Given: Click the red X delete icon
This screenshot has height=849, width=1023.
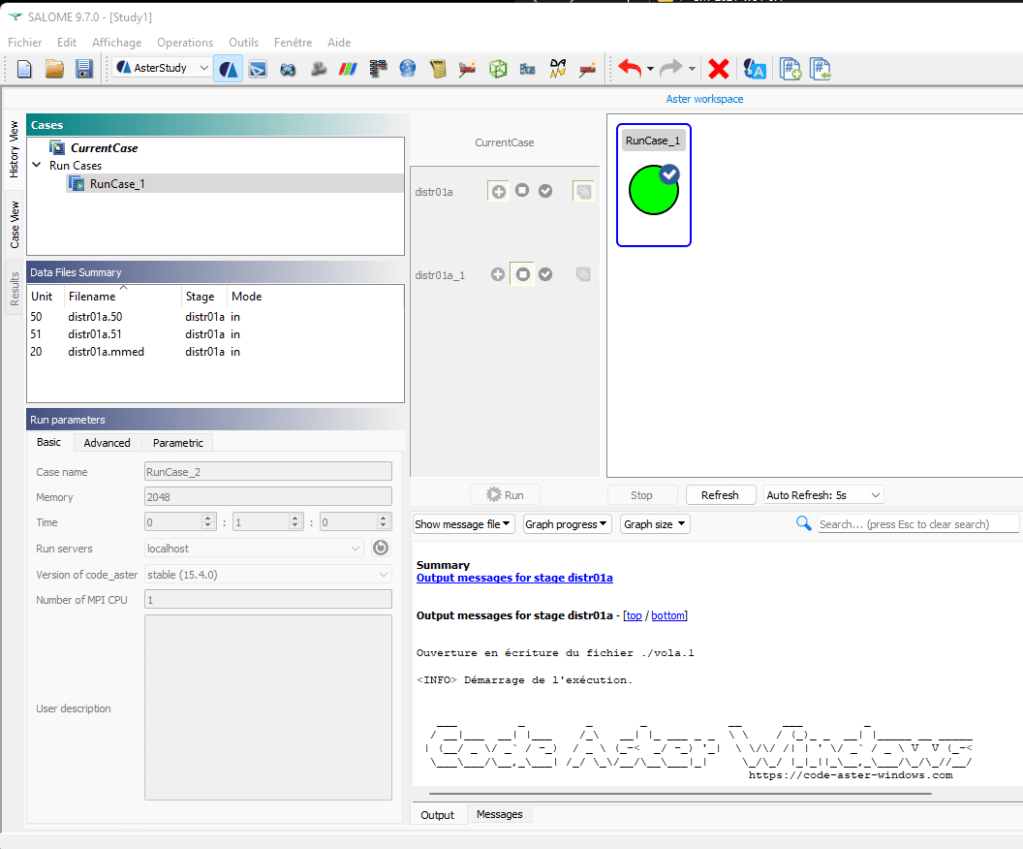Looking at the screenshot, I should point(718,69).
